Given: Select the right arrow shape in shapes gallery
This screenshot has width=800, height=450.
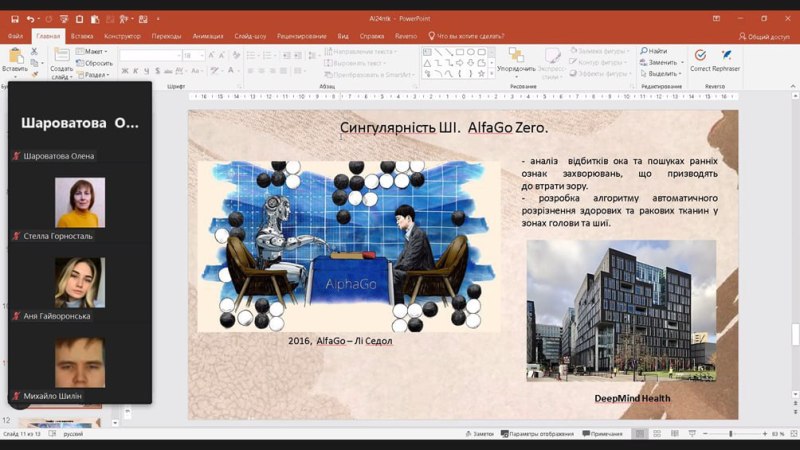Looking at the screenshot, I should point(460,63).
